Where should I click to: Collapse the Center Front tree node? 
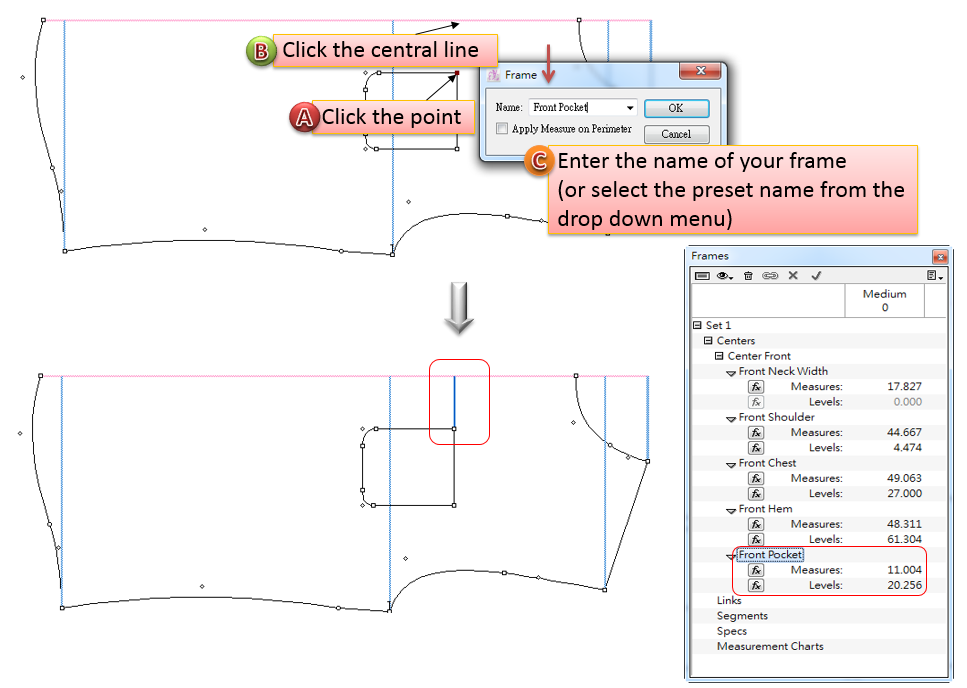point(718,356)
